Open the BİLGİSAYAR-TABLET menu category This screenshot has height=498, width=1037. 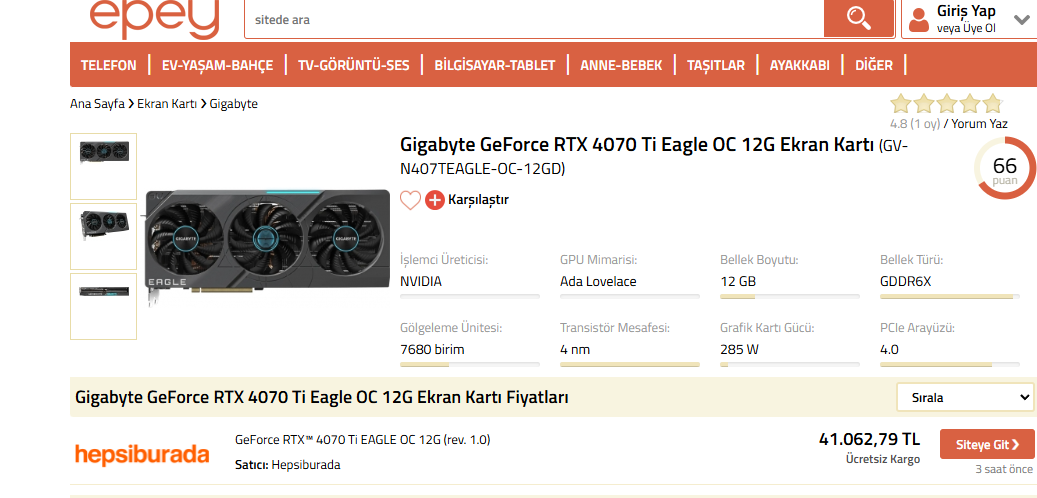tap(495, 65)
